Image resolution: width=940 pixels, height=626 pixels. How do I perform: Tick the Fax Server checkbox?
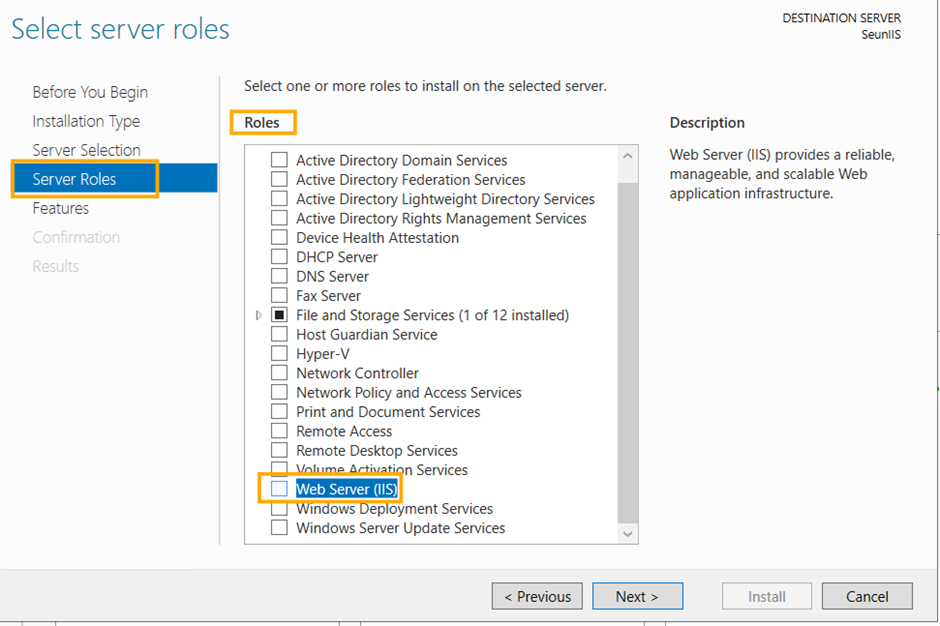coord(279,296)
